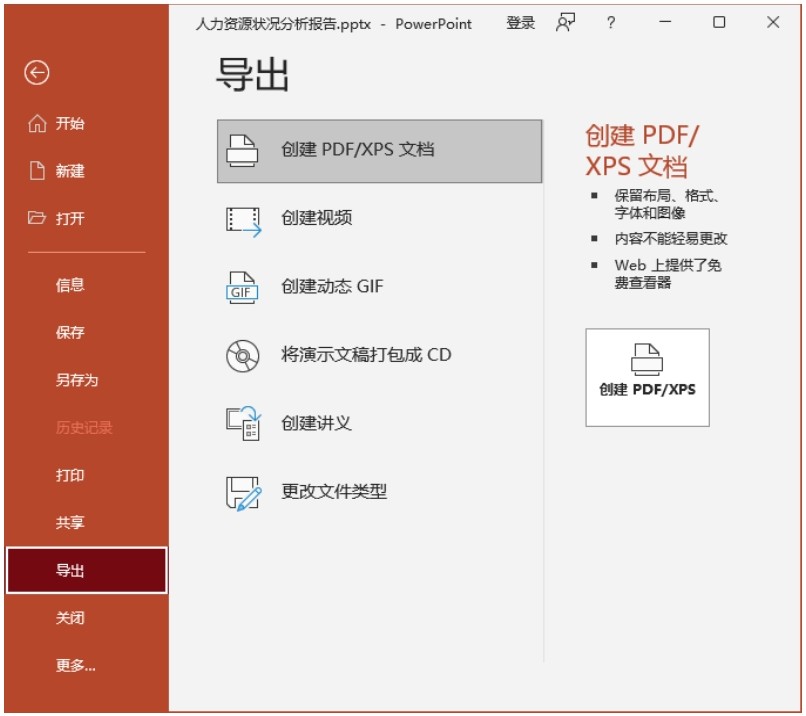This screenshot has width=806, height=716.
Task: Open the feedback icon in title bar
Action: tap(566, 23)
